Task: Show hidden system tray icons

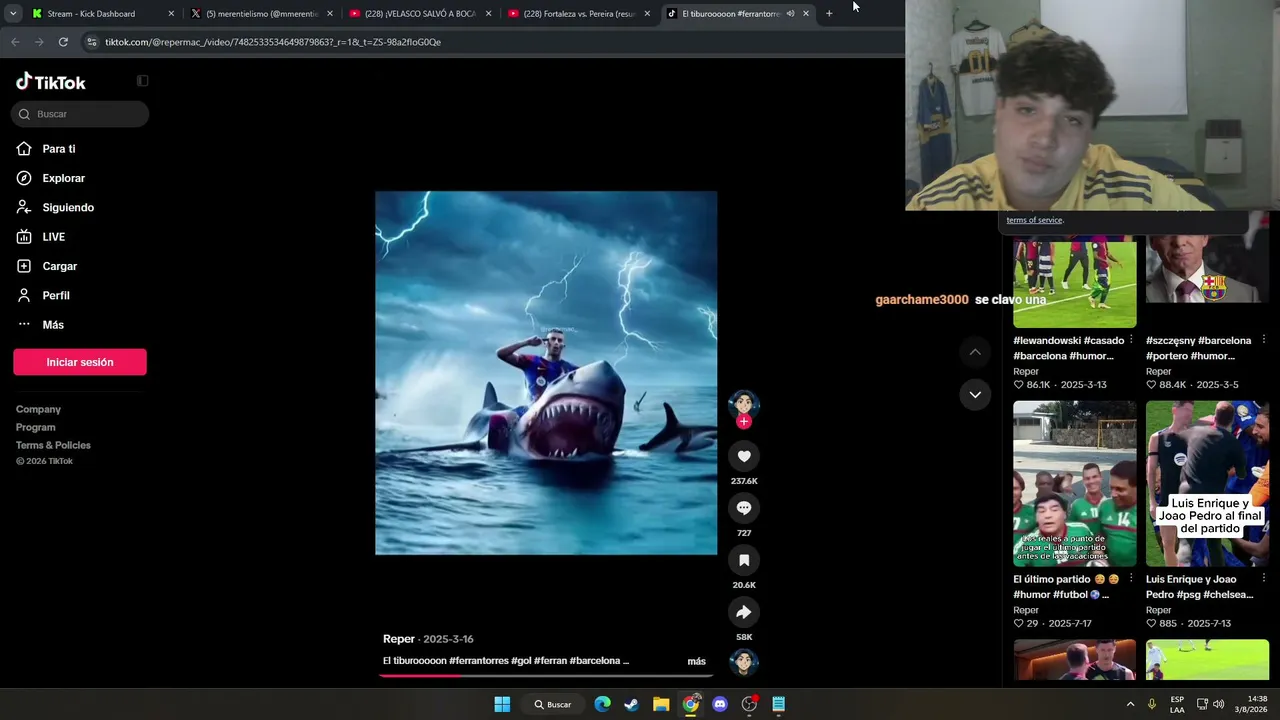Action: coord(1130,704)
